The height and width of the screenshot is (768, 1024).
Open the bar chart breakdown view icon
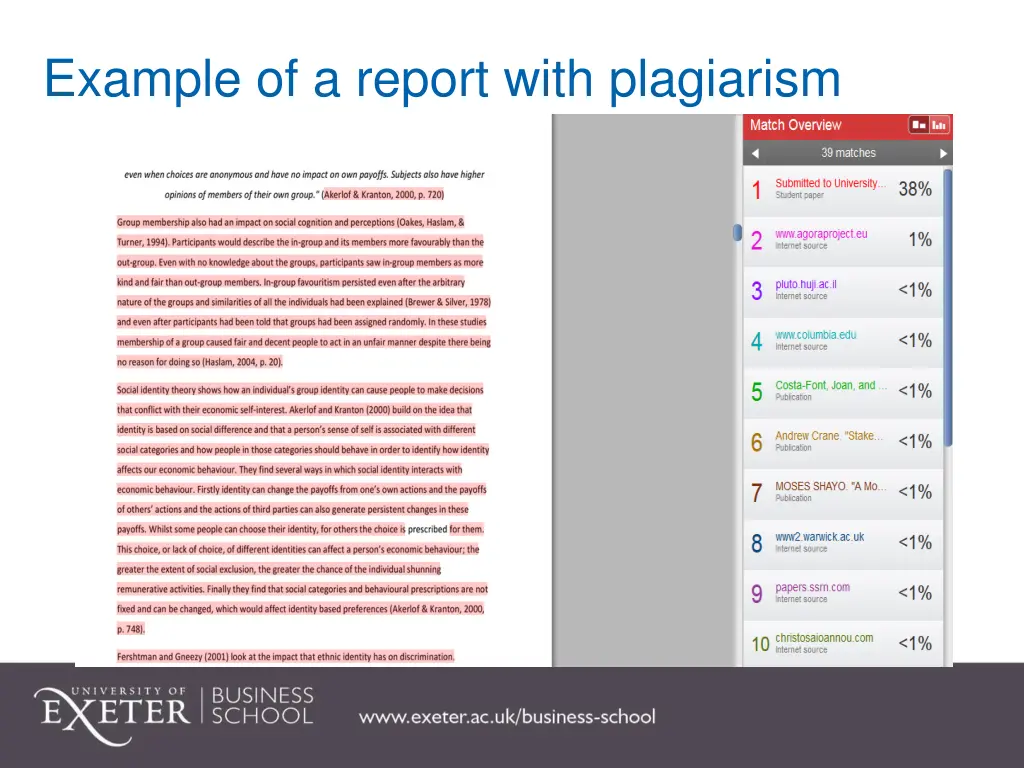(939, 125)
